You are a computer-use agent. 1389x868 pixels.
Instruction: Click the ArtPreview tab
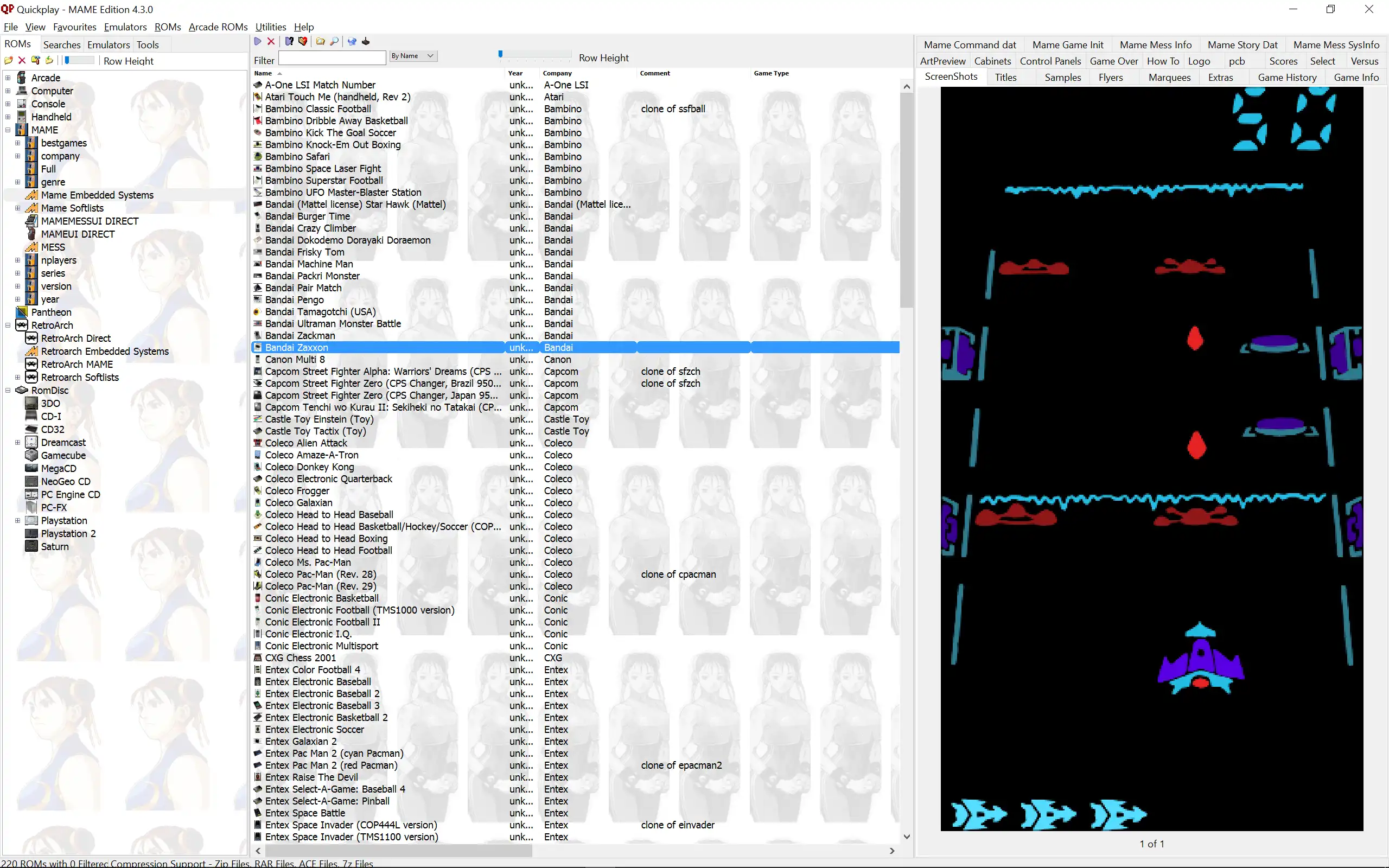tap(943, 61)
